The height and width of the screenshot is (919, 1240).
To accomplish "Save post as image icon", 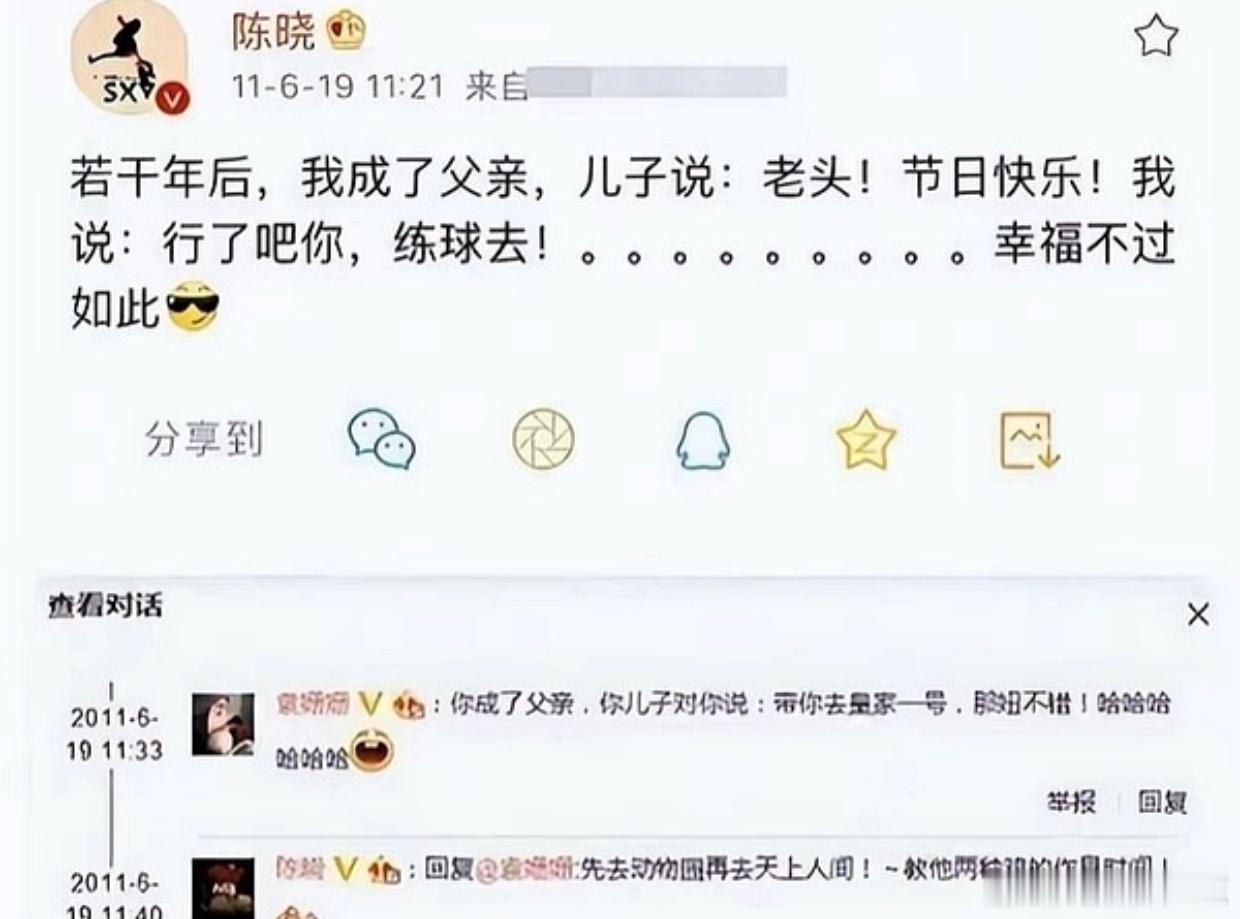I will pyautogui.click(x=1030, y=441).
